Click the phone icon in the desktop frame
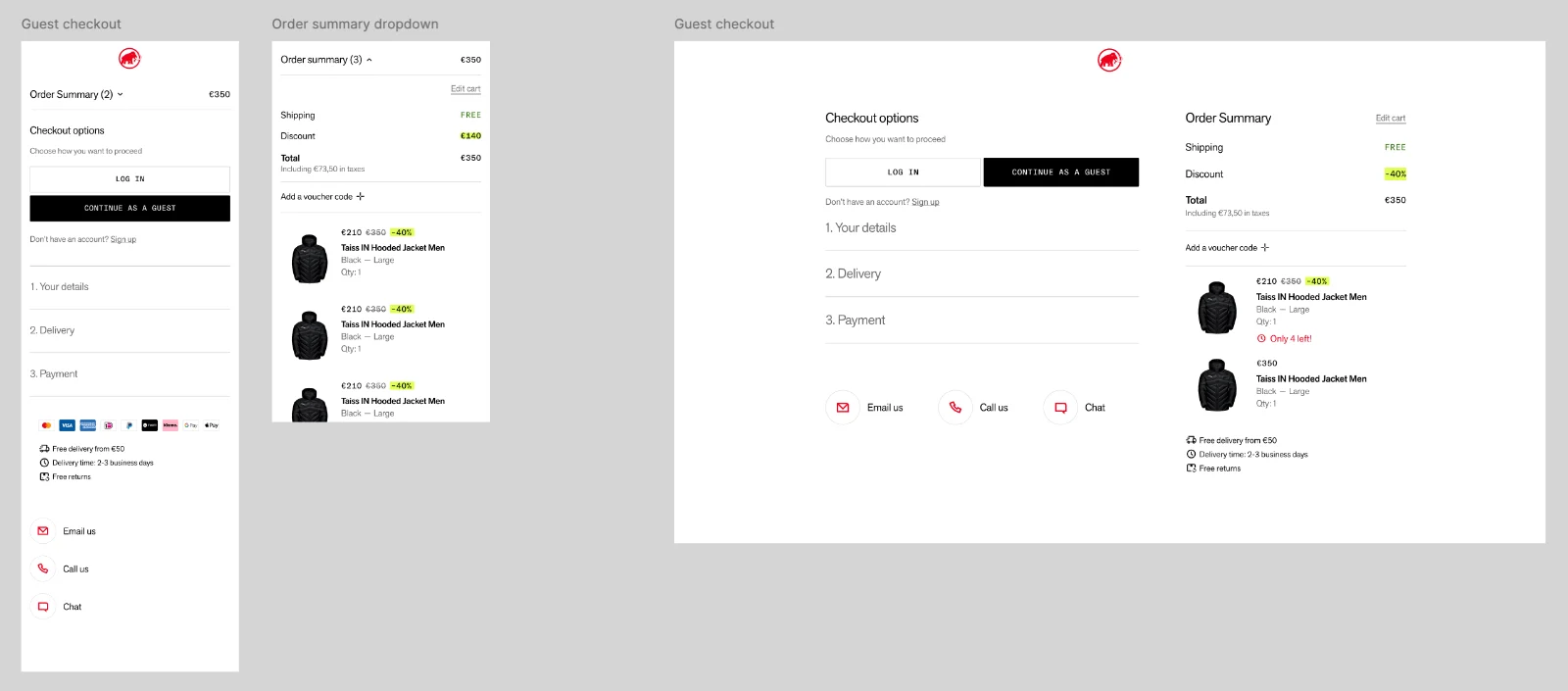The width and height of the screenshot is (1568, 691). pos(955,408)
